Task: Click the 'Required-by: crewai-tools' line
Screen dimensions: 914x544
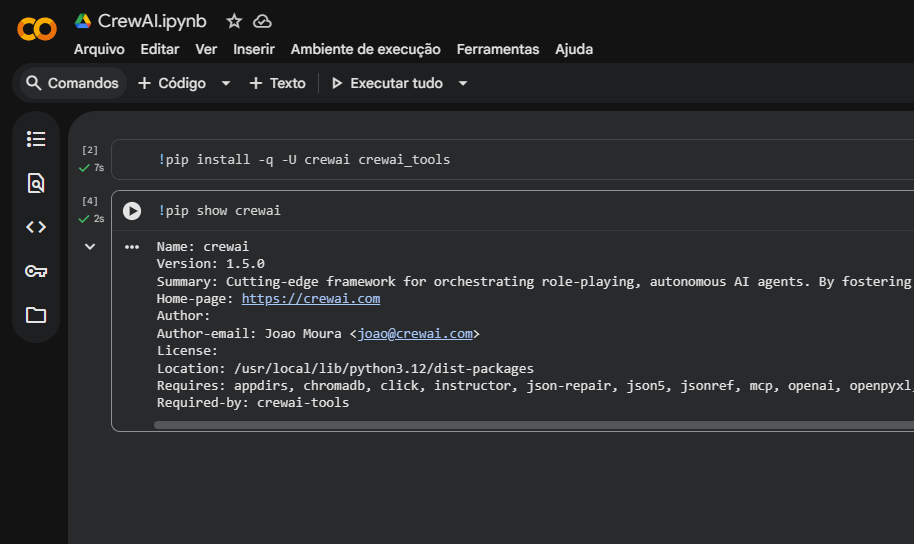Action: 253,403
